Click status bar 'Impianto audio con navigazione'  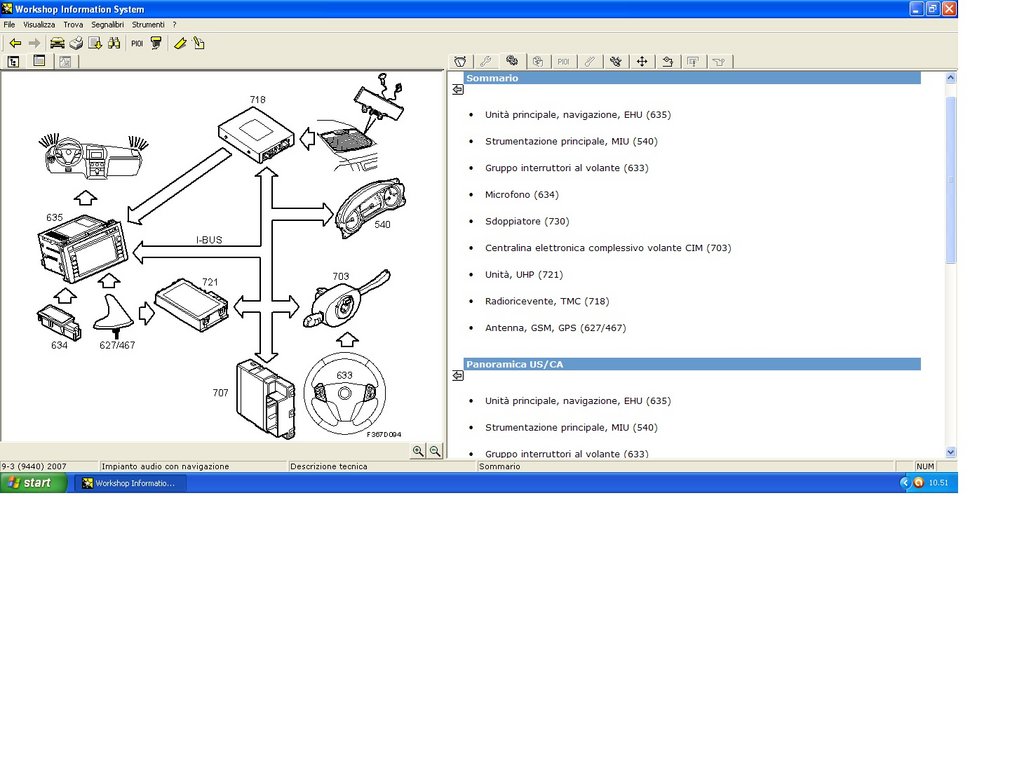165,466
